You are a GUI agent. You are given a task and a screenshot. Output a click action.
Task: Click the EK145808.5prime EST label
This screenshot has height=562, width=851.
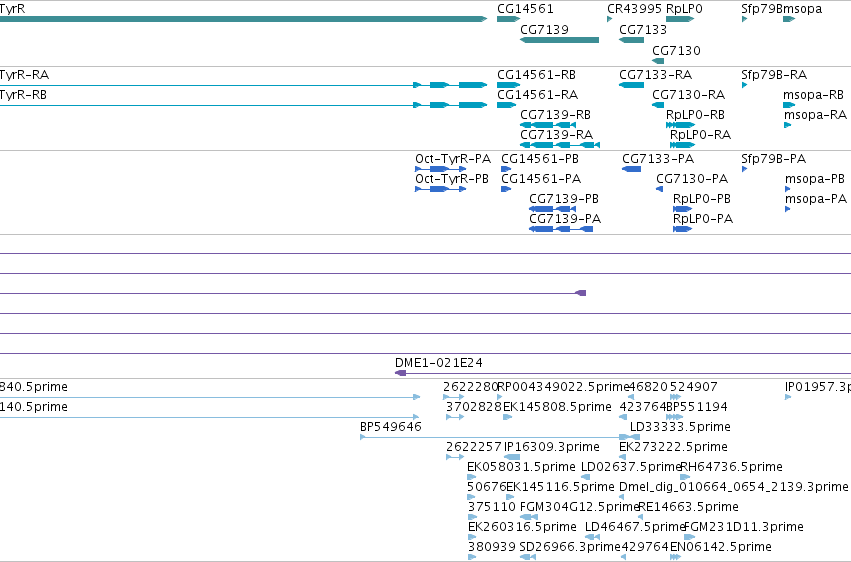point(557,407)
